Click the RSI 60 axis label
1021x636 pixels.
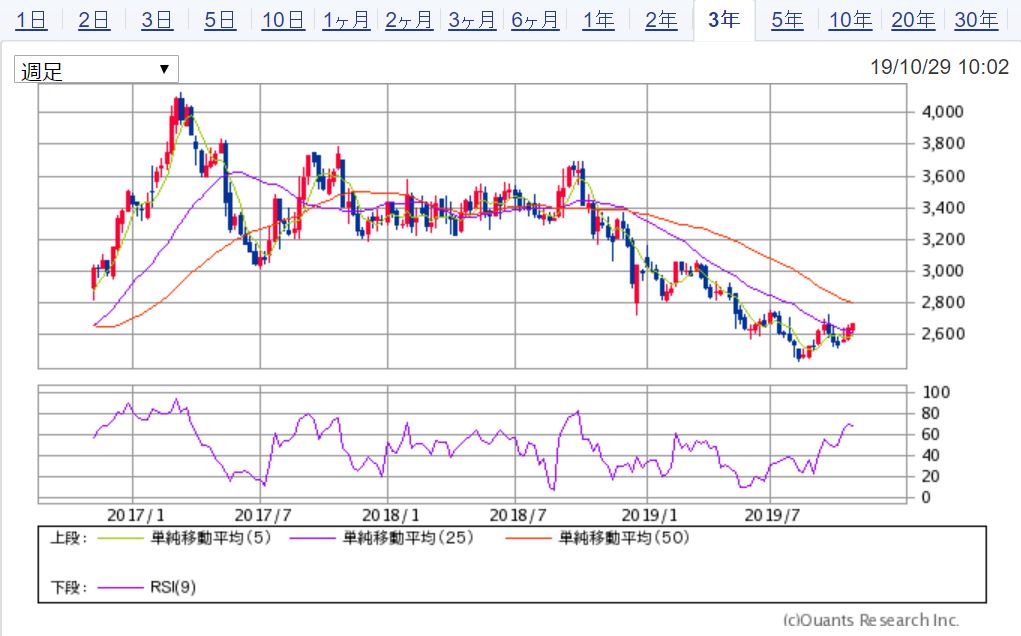click(x=931, y=434)
